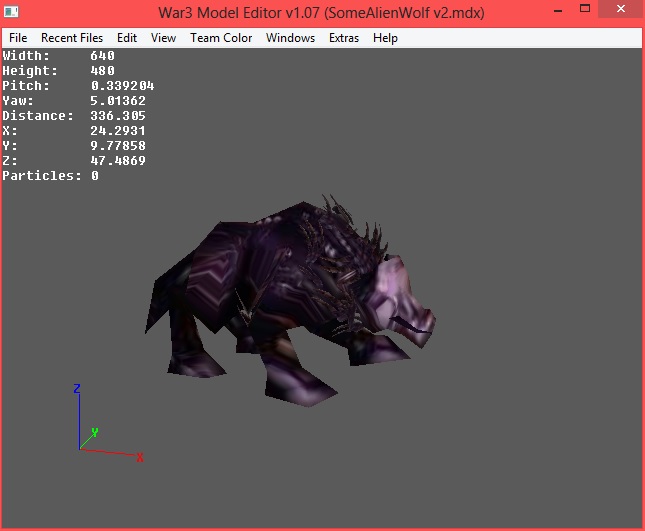This screenshot has height=531, width=645.
Task: Open the File menu
Action: [18, 38]
